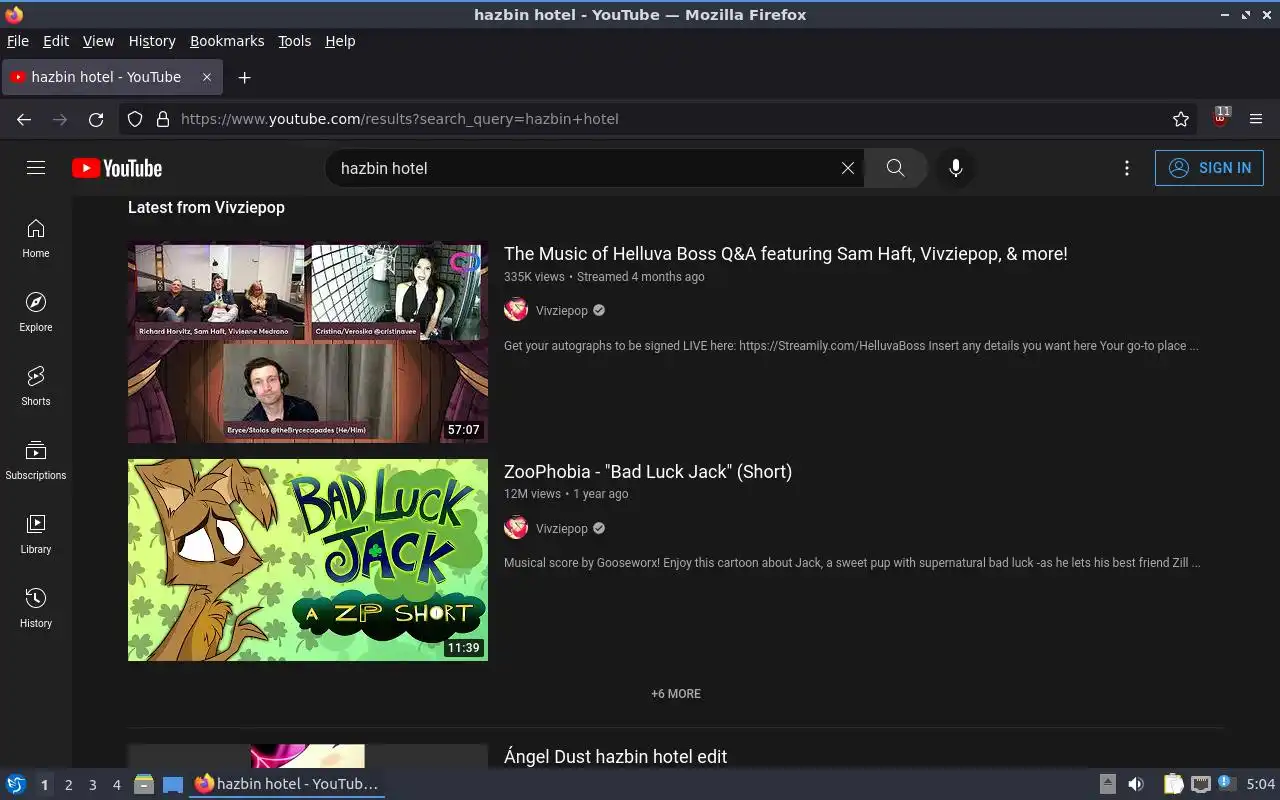The image size is (1280, 800).
Task: Go to Home in the sidebar
Action: pos(36,239)
